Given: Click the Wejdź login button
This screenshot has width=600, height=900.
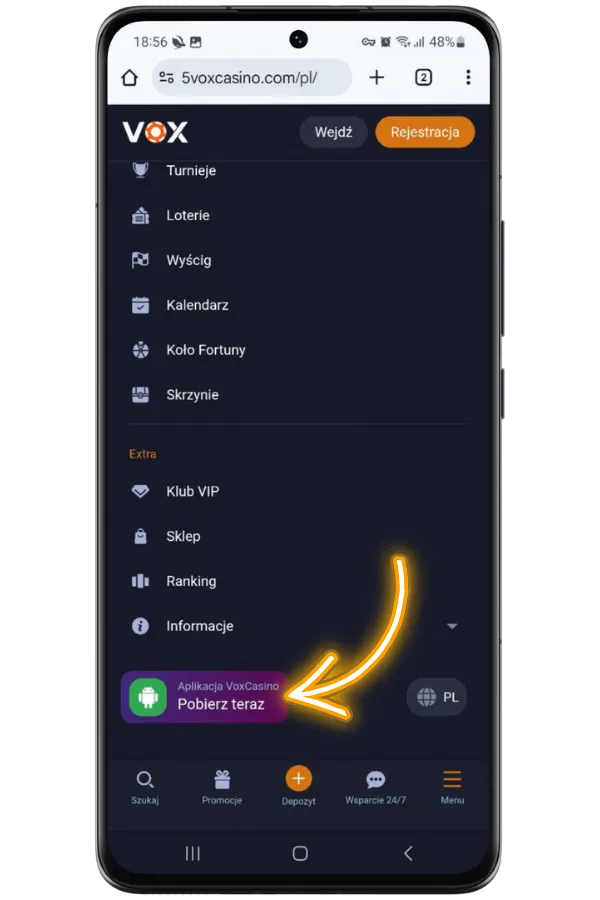Looking at the screenshot, I should [x=334, y=132].
